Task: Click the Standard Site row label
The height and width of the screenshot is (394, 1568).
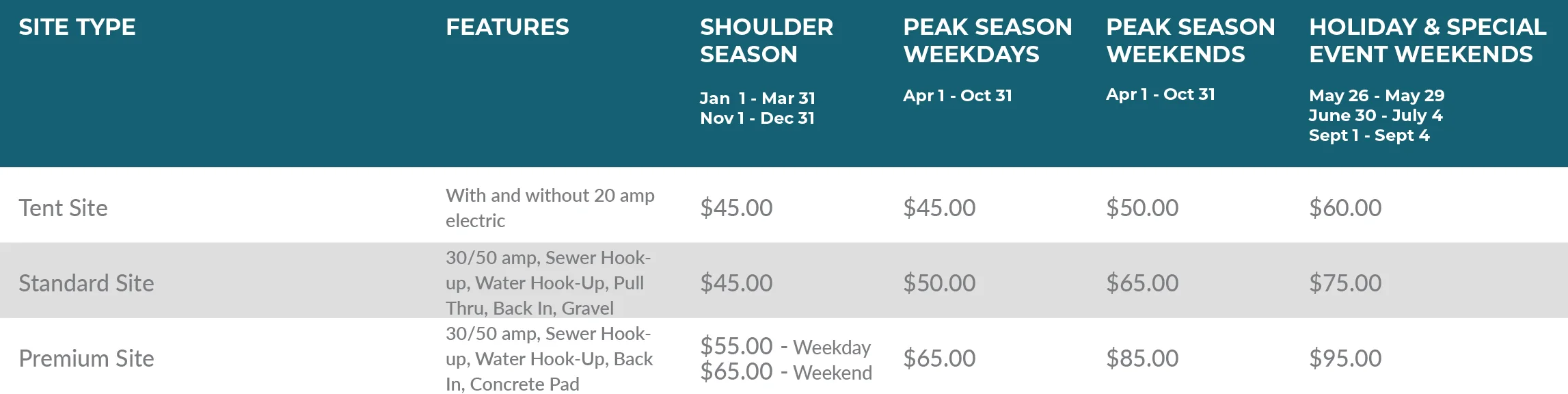Action: [x=86, y=283]
